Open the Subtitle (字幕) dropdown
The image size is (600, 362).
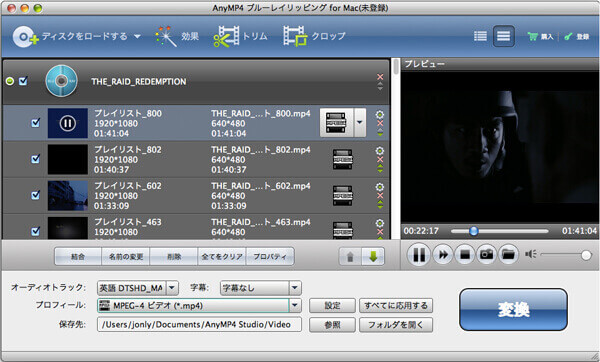(x=261, y=288)
